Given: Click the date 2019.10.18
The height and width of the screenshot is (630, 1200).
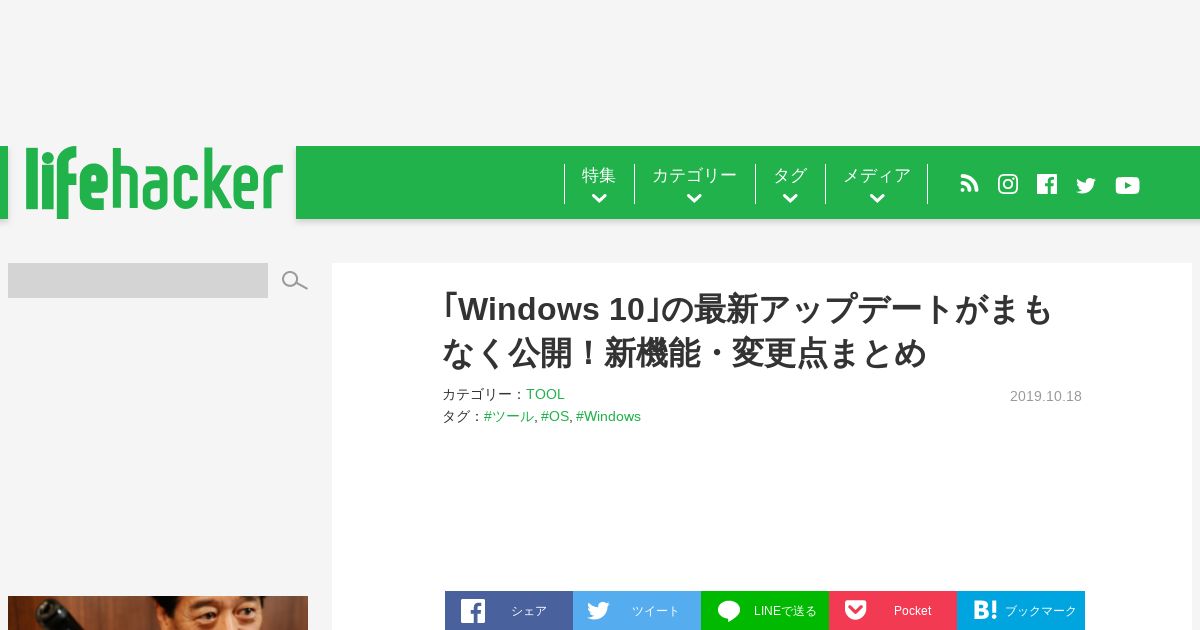Looking at the screenshot, I should (x=1046, y=396).
